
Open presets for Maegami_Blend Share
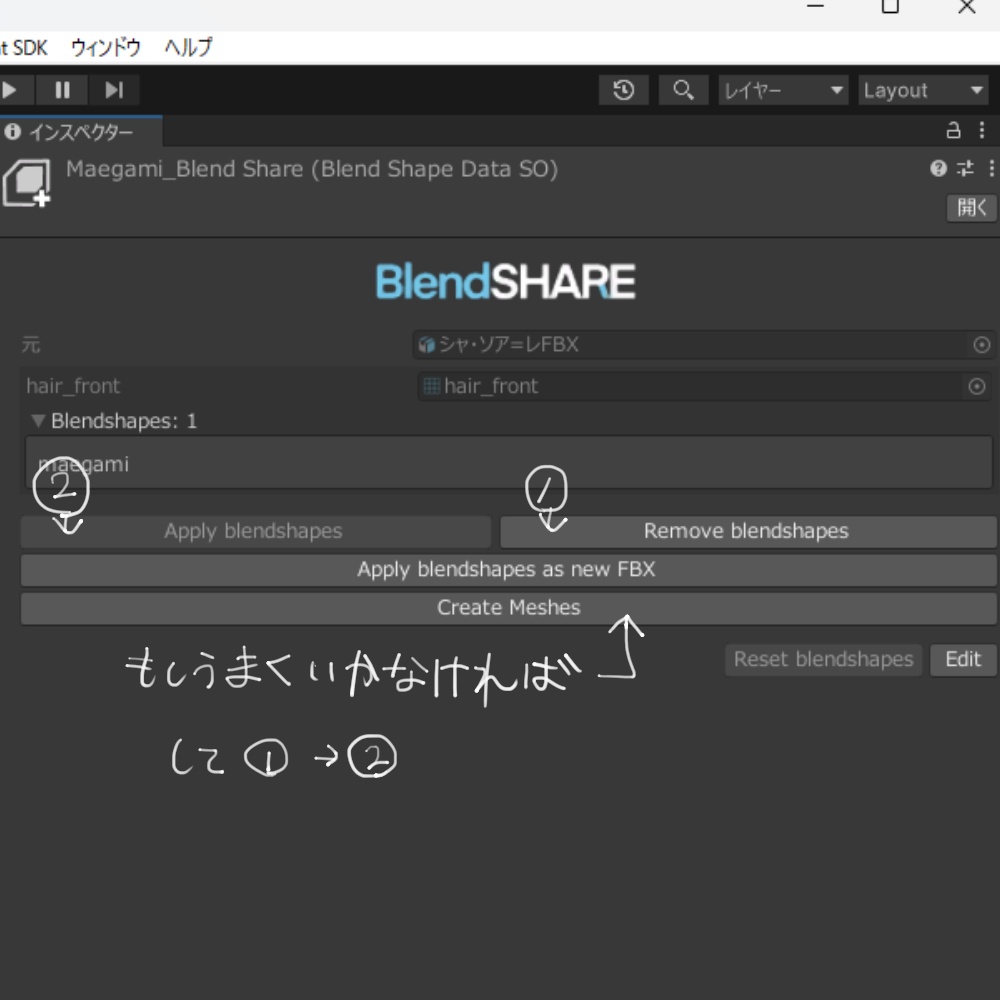tap(962, 168)
